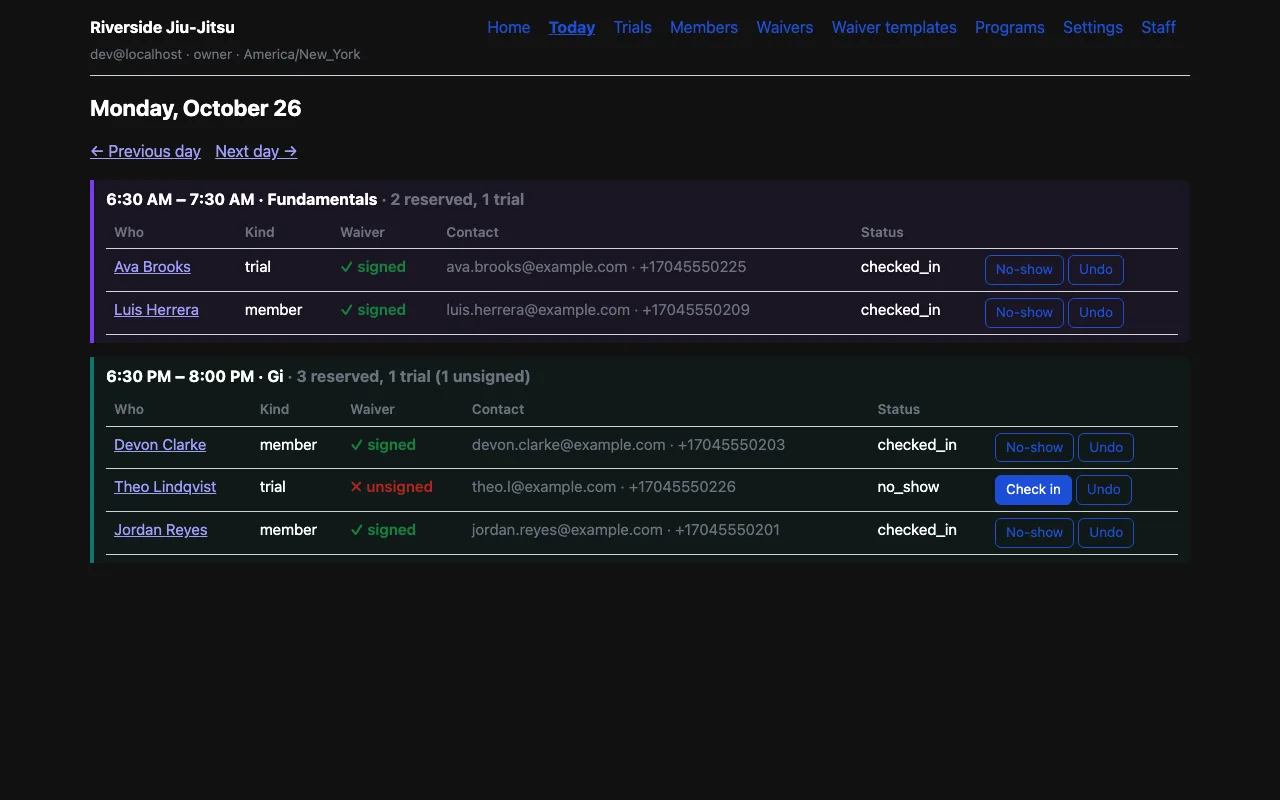Open Luis Herrera's profile
This screenshot has height=800, width=1280.
(156, 310)
